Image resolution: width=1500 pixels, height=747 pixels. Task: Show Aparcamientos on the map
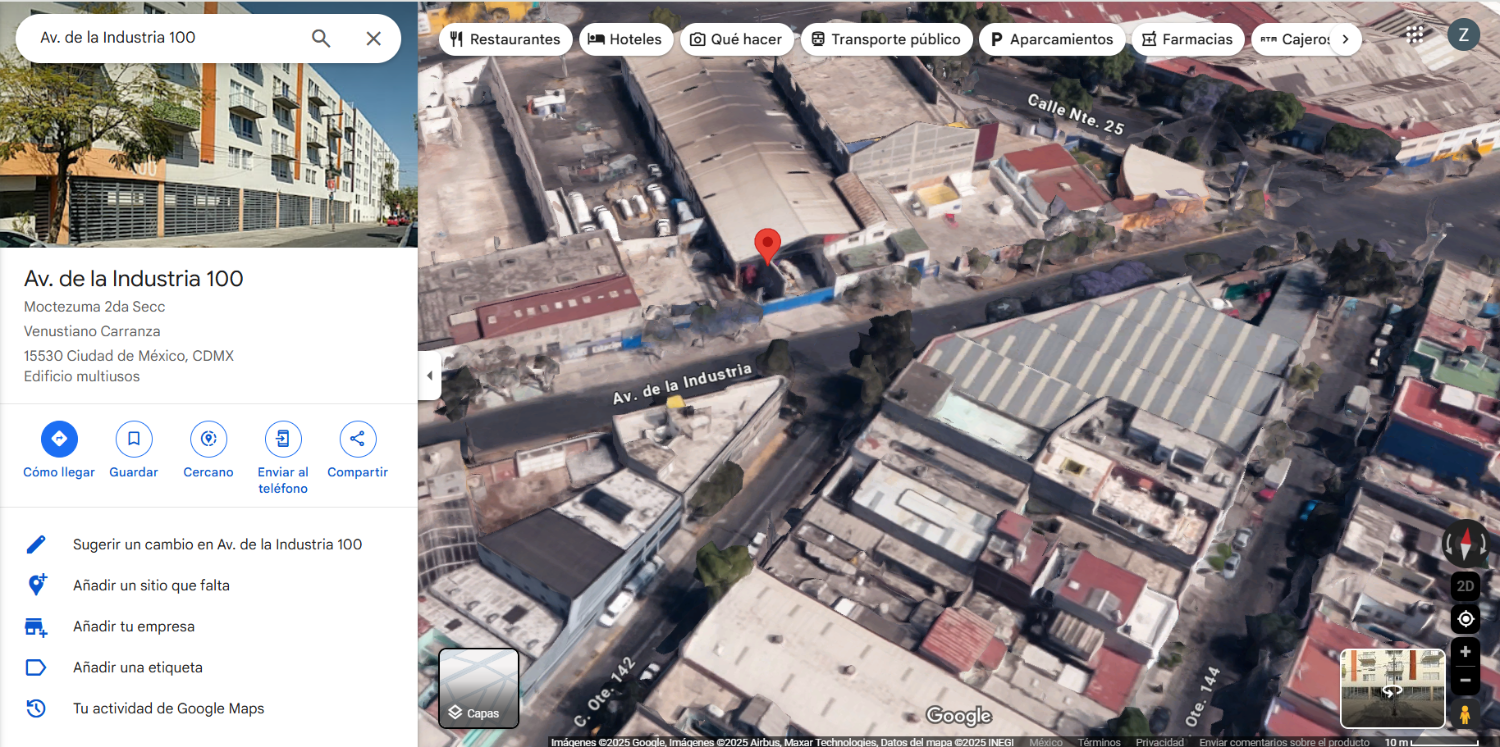click(x=1052, y=39)
